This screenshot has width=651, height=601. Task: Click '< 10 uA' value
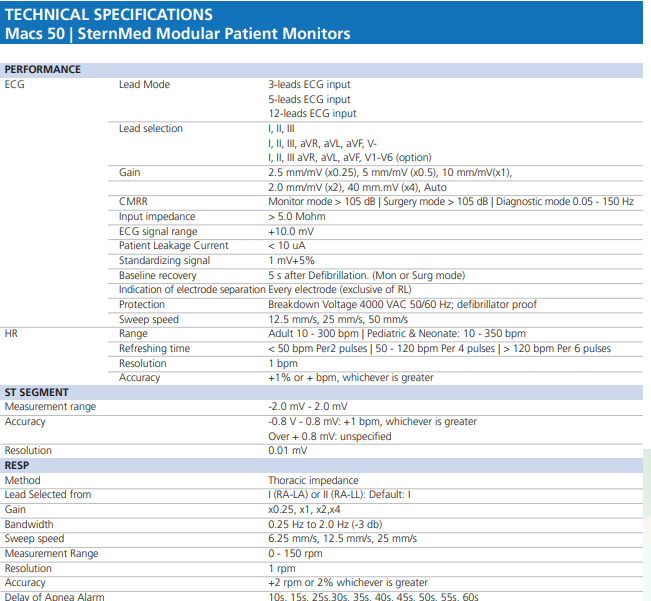pos(287,246)
